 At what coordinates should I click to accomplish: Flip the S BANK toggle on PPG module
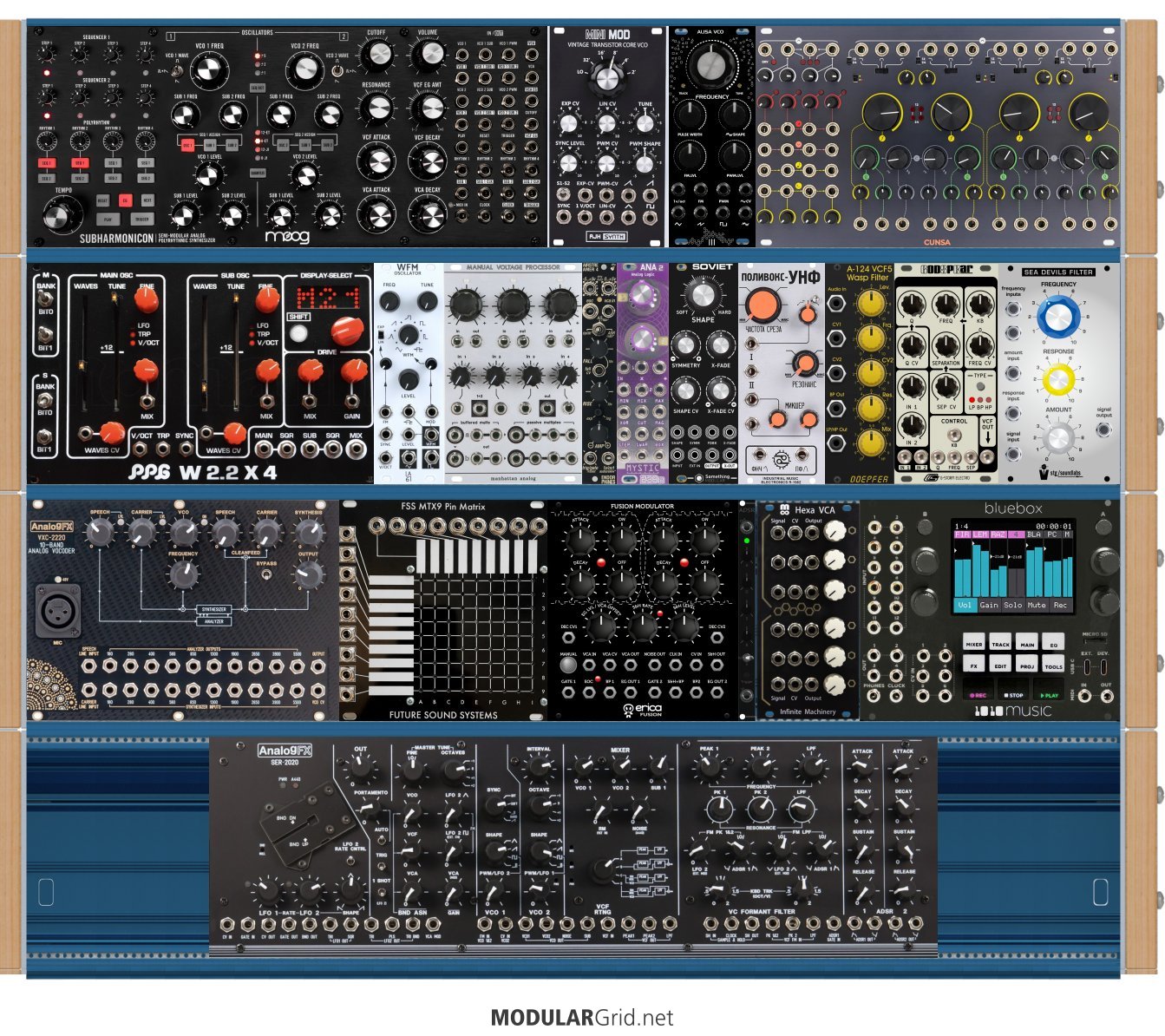pos(45,400)
